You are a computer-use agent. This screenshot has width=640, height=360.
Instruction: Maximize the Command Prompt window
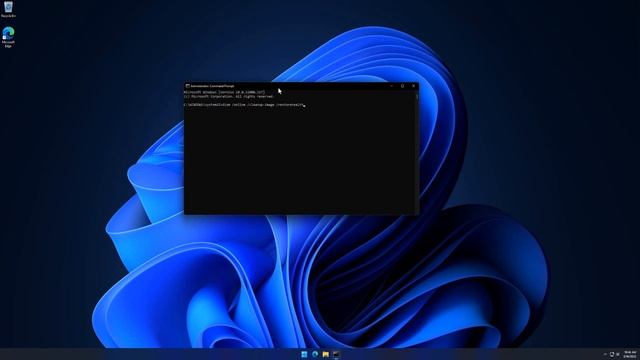click(x=402, y=86)
